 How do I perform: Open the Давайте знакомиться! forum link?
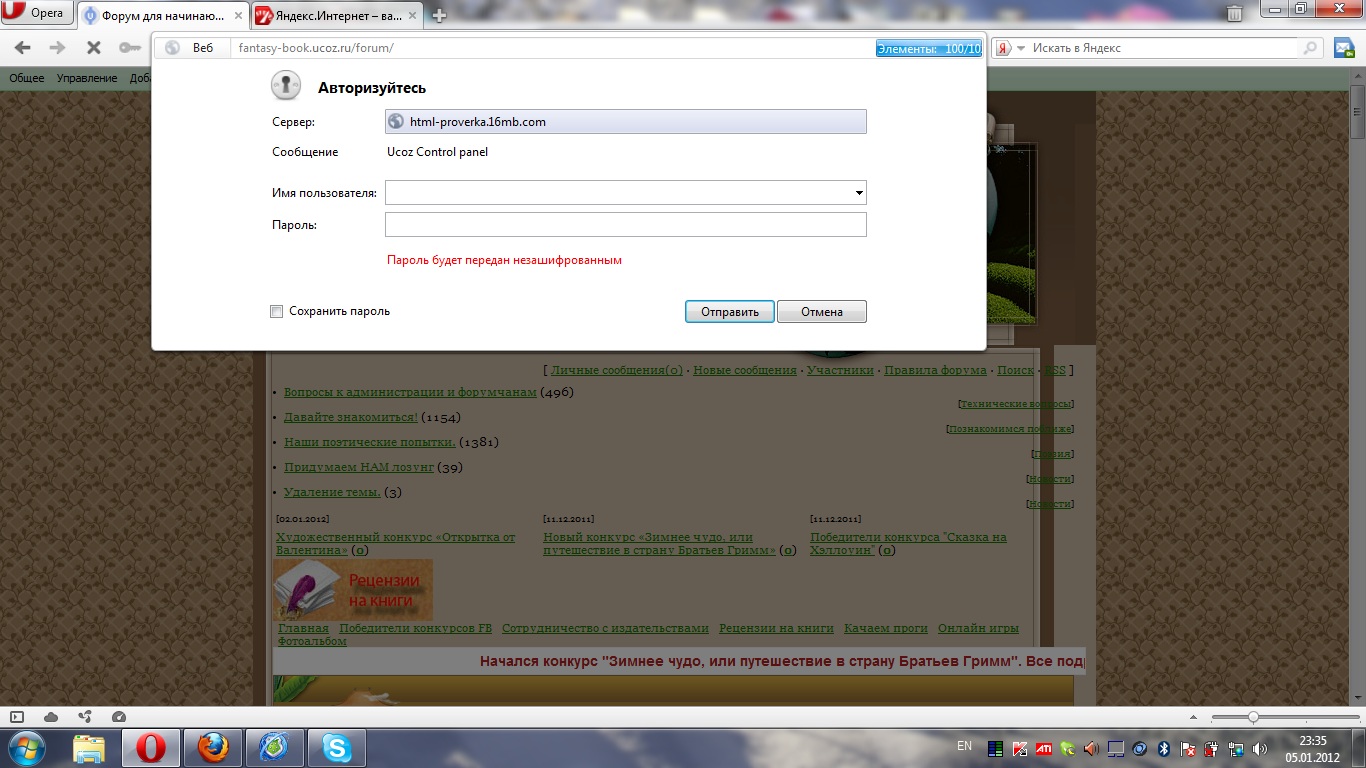click(x=351, y=417)
